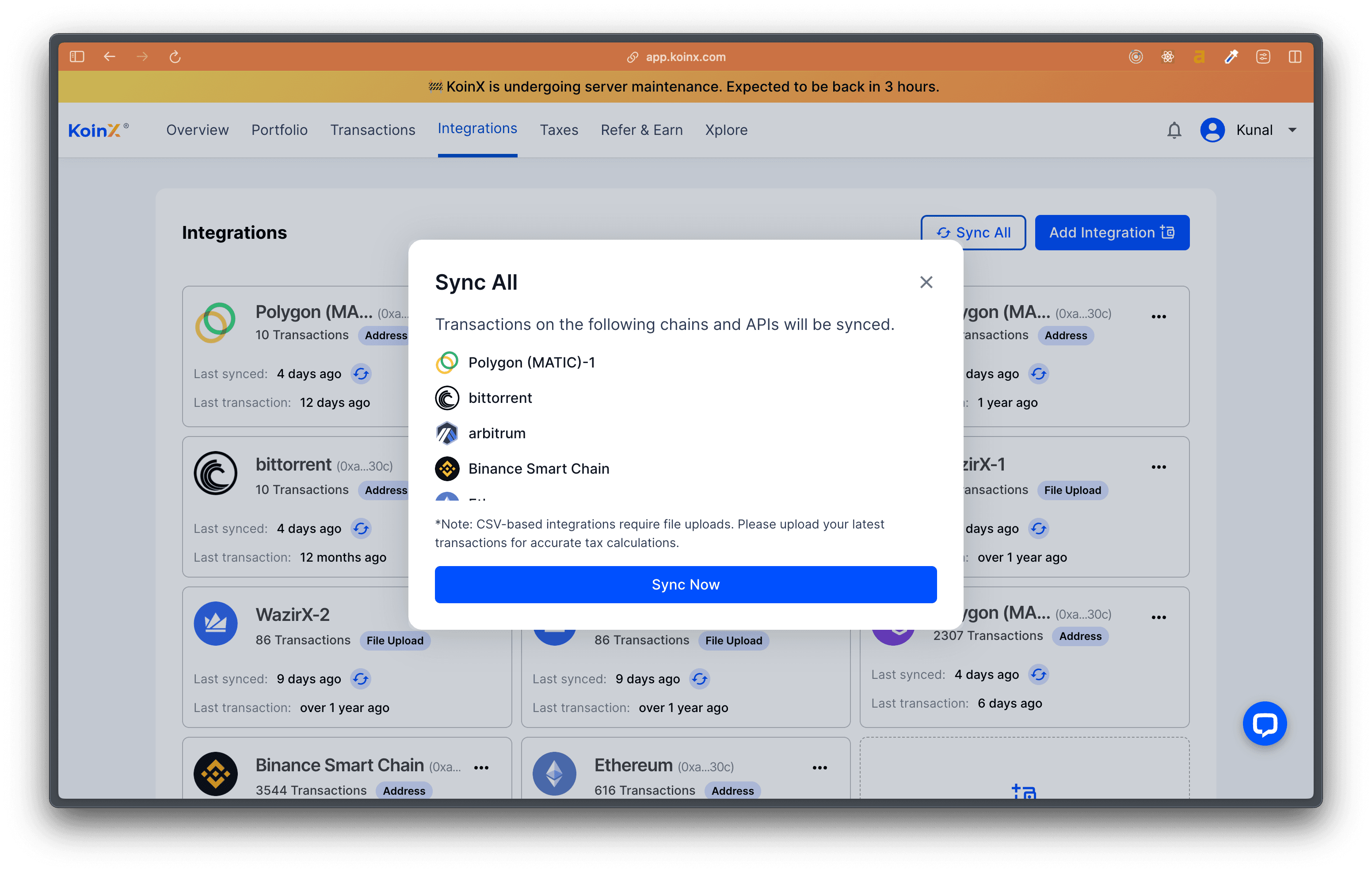
Task: Close the Sync All dialog
Action: coord(926,282)
